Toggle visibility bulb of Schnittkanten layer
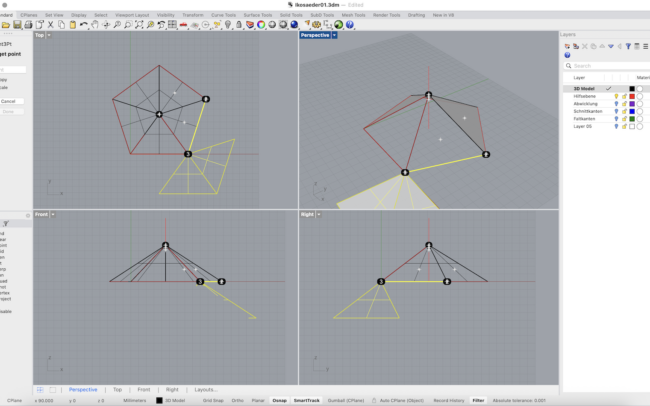Screen dimensions: 650x406 click(616, 111)
